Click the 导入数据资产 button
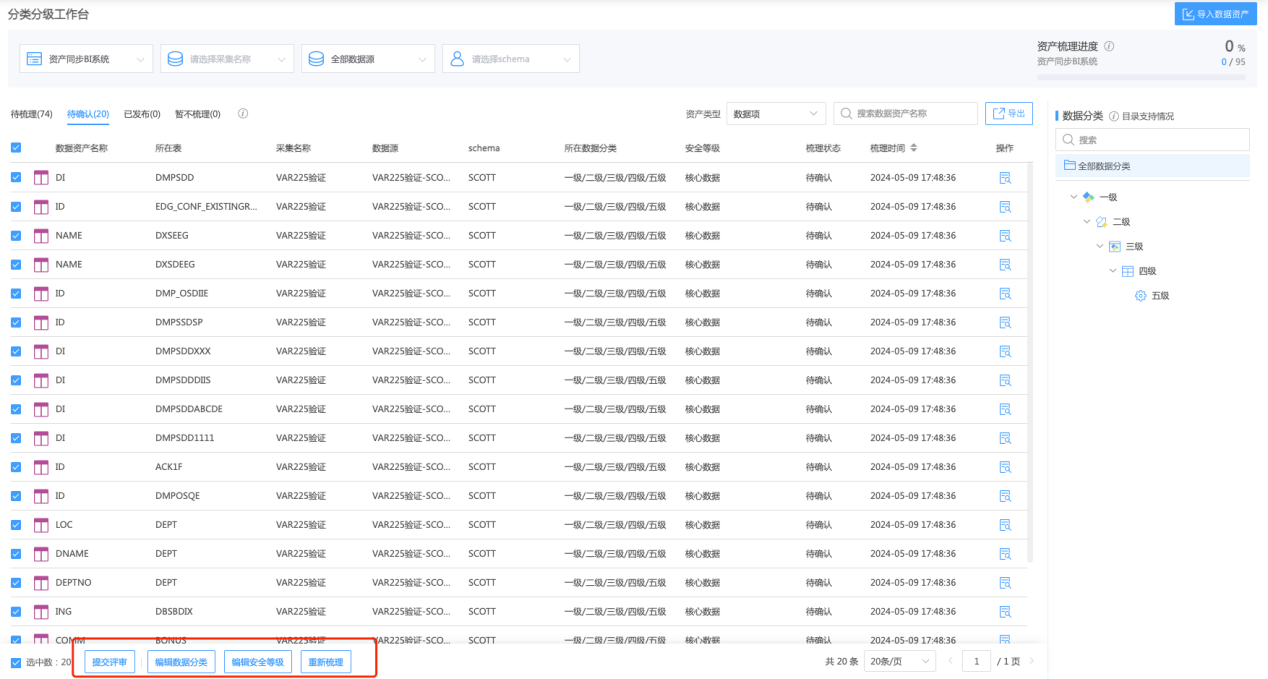 (1215, 14)
